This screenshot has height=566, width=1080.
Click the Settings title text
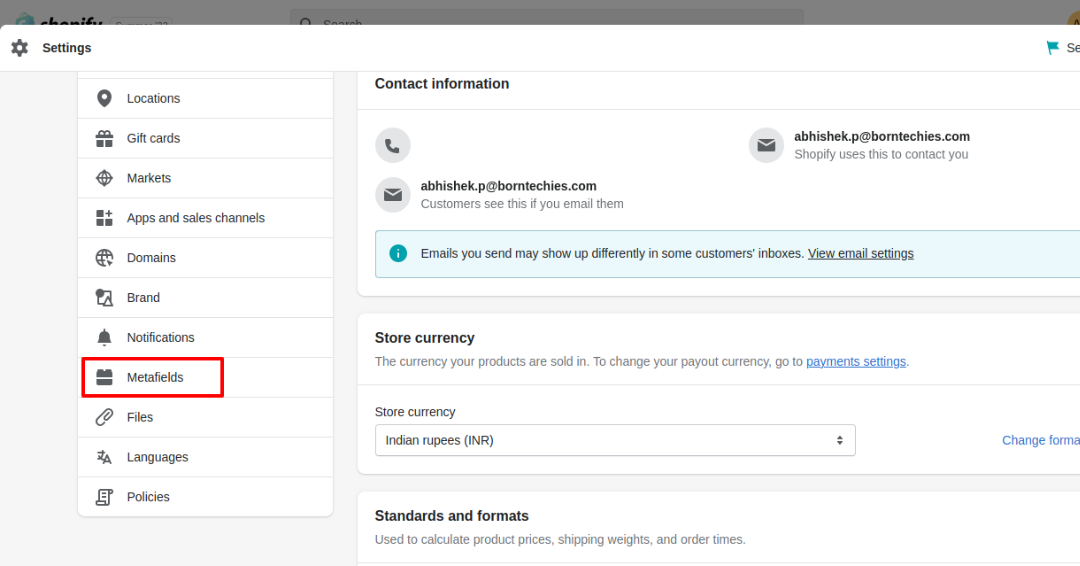point(67,48)
